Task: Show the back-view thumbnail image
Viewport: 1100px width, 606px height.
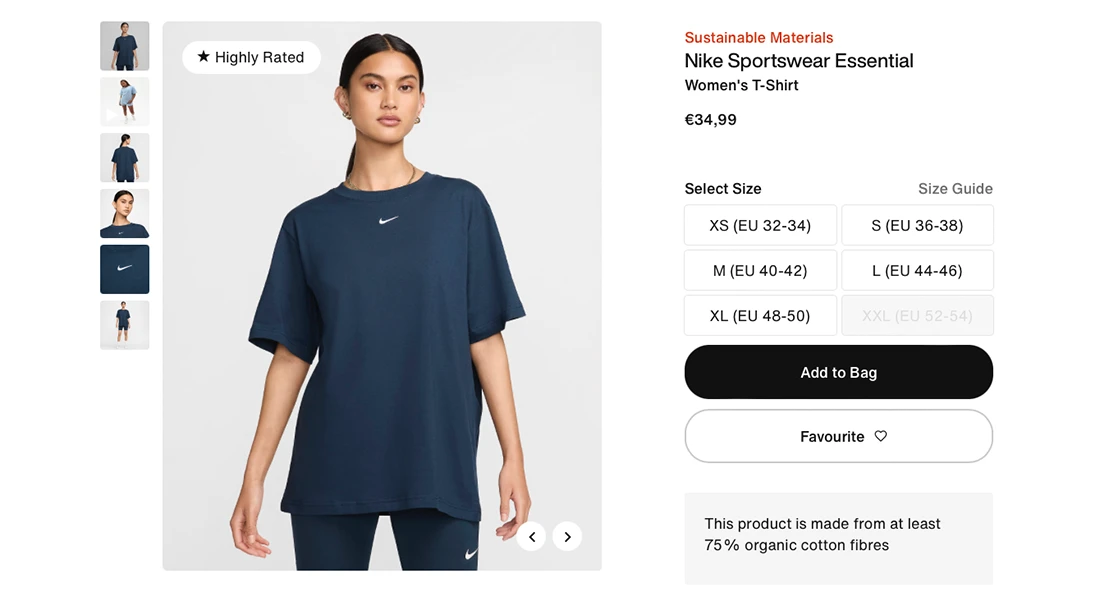Action: click(x=125, y=157)
